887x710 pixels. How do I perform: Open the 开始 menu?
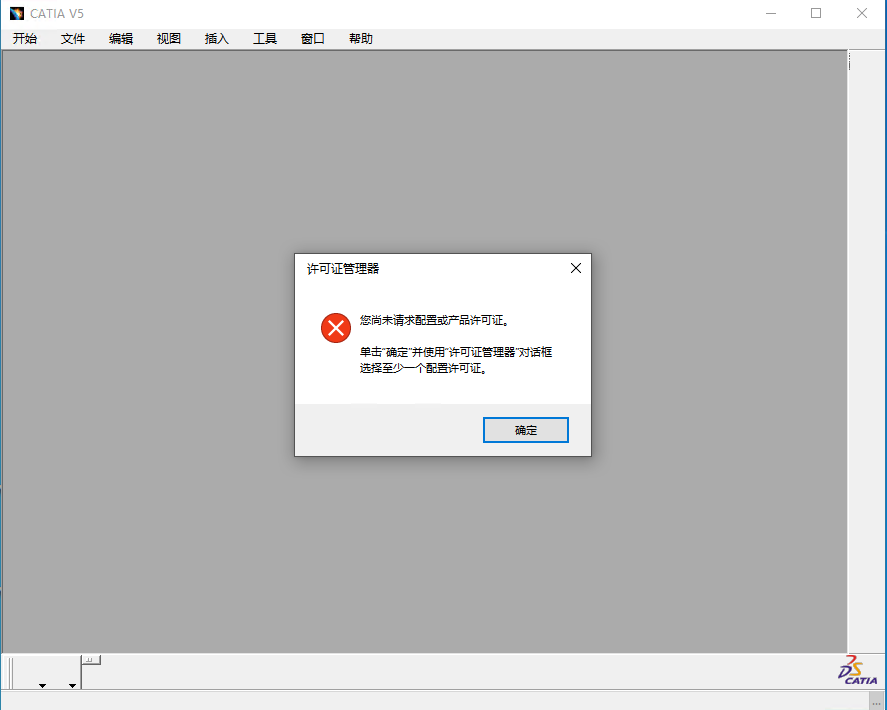point(25,39)
